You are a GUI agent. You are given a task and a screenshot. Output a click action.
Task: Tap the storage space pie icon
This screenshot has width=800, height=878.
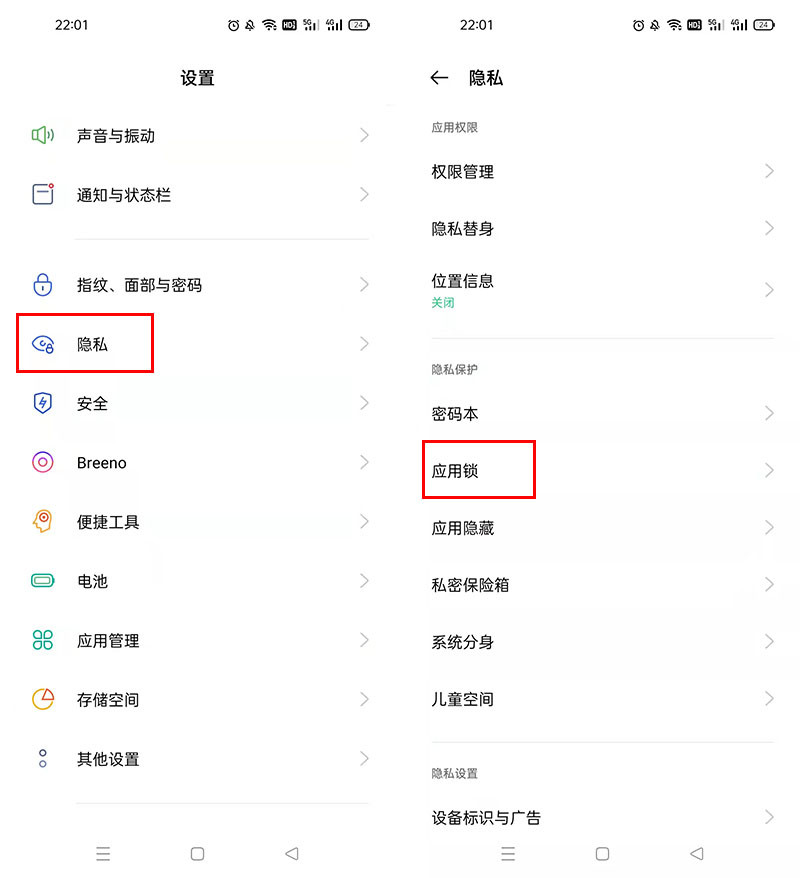coord(43,699)
